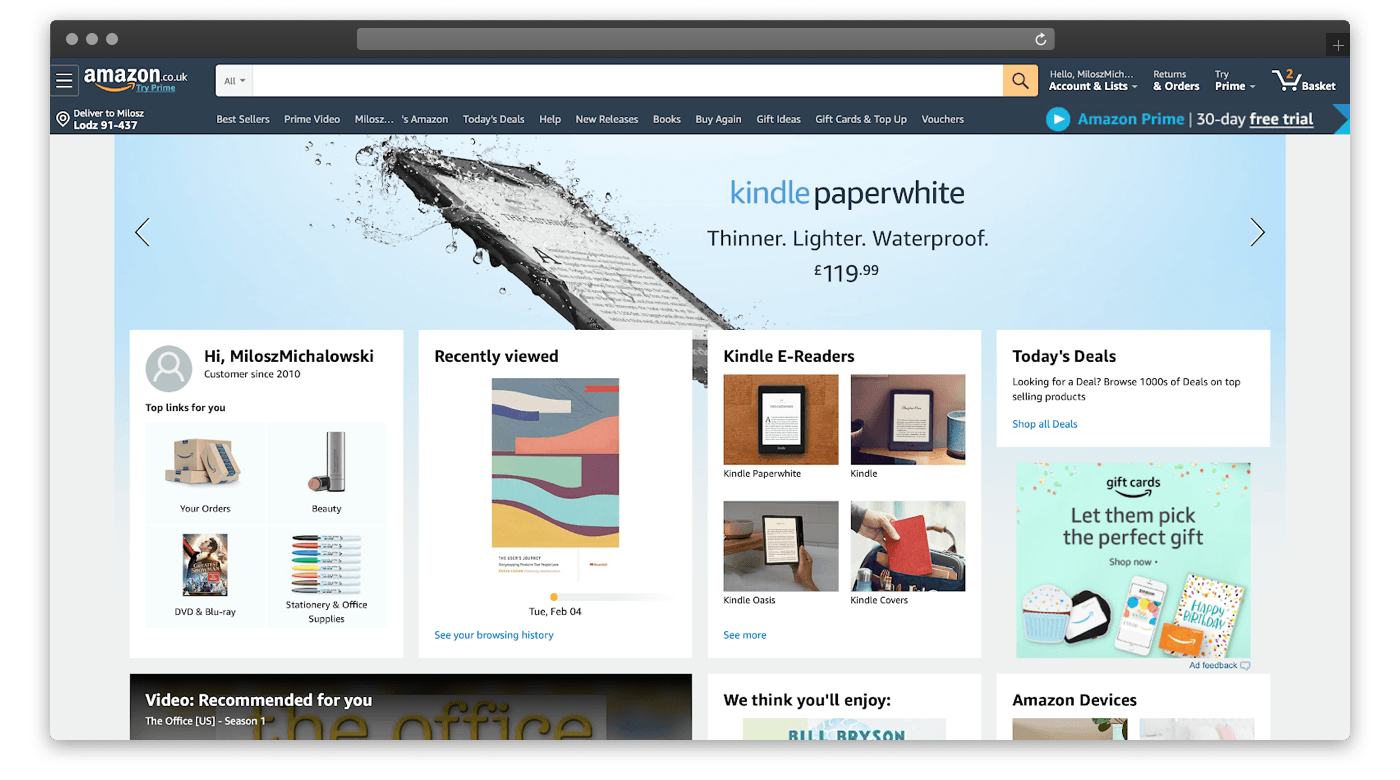Image resolution: width=1400 pixels, height=780 pixels.
Task: Open Stationery & Office Supplies tile
Action: point(327,577)
